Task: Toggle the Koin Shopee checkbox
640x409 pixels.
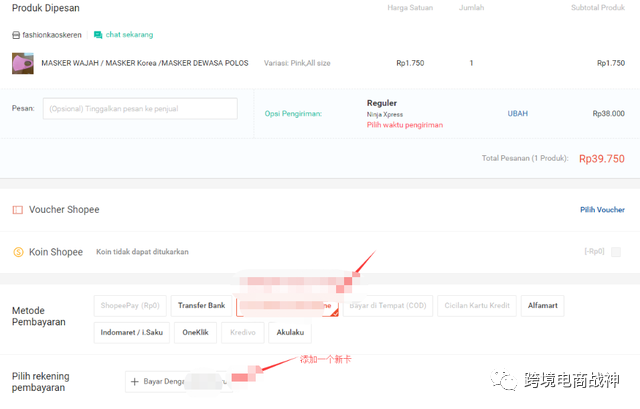Action: tap(616, 252)
